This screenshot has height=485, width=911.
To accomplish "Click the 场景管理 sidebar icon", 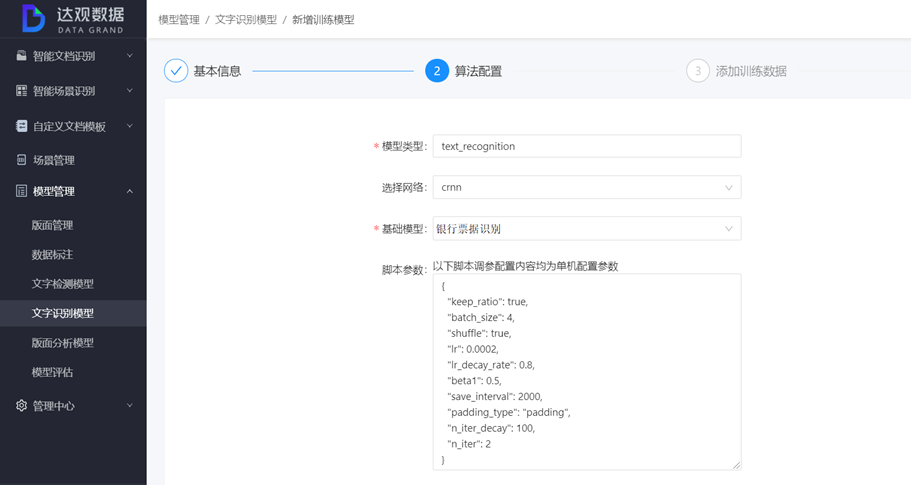I will 21,160.
